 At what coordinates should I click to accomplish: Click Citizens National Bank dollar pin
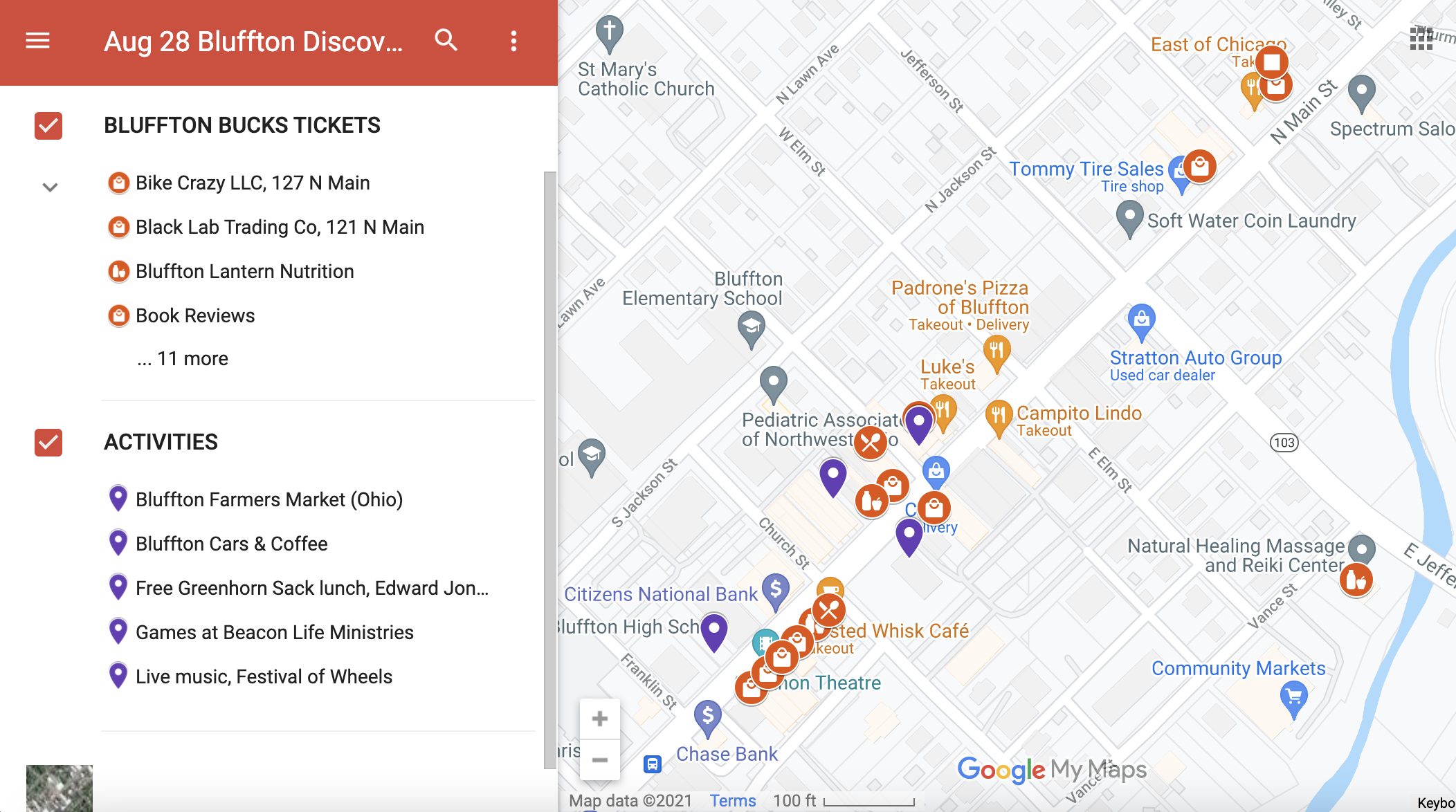(x=776, y=592)
